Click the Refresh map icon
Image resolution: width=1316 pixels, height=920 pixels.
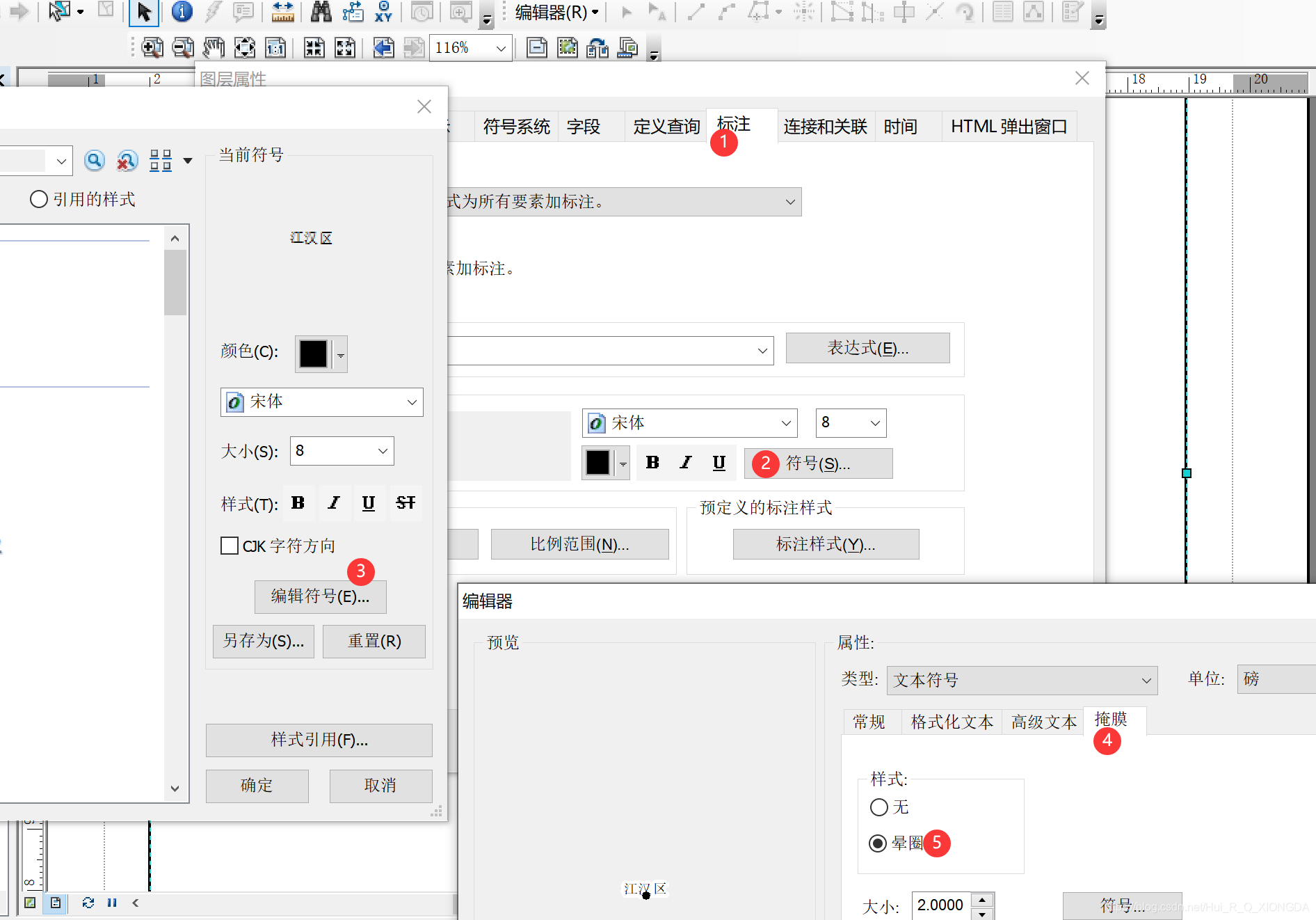click(x=88, y=903)
